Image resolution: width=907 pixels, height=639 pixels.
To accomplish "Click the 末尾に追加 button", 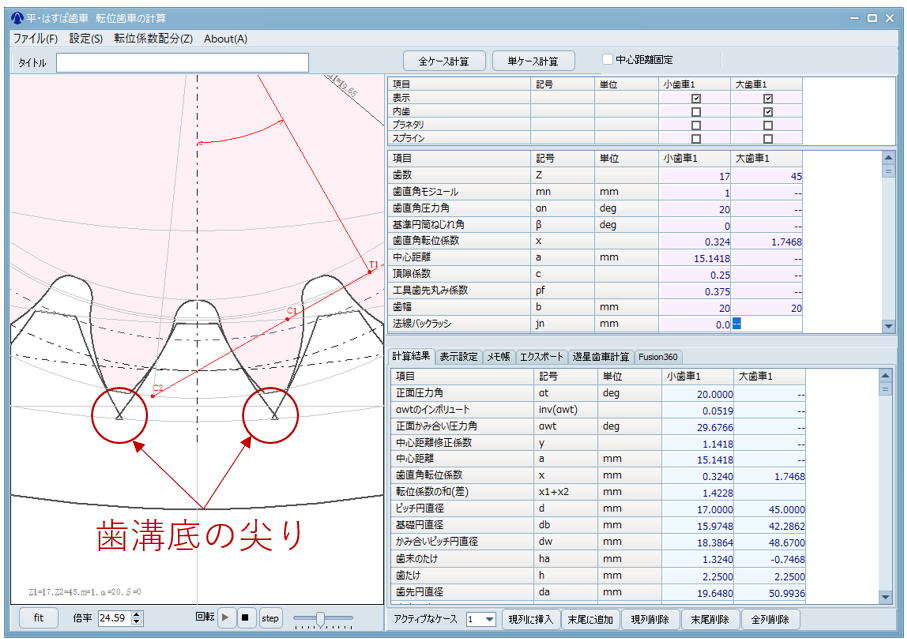I will 590,619.
